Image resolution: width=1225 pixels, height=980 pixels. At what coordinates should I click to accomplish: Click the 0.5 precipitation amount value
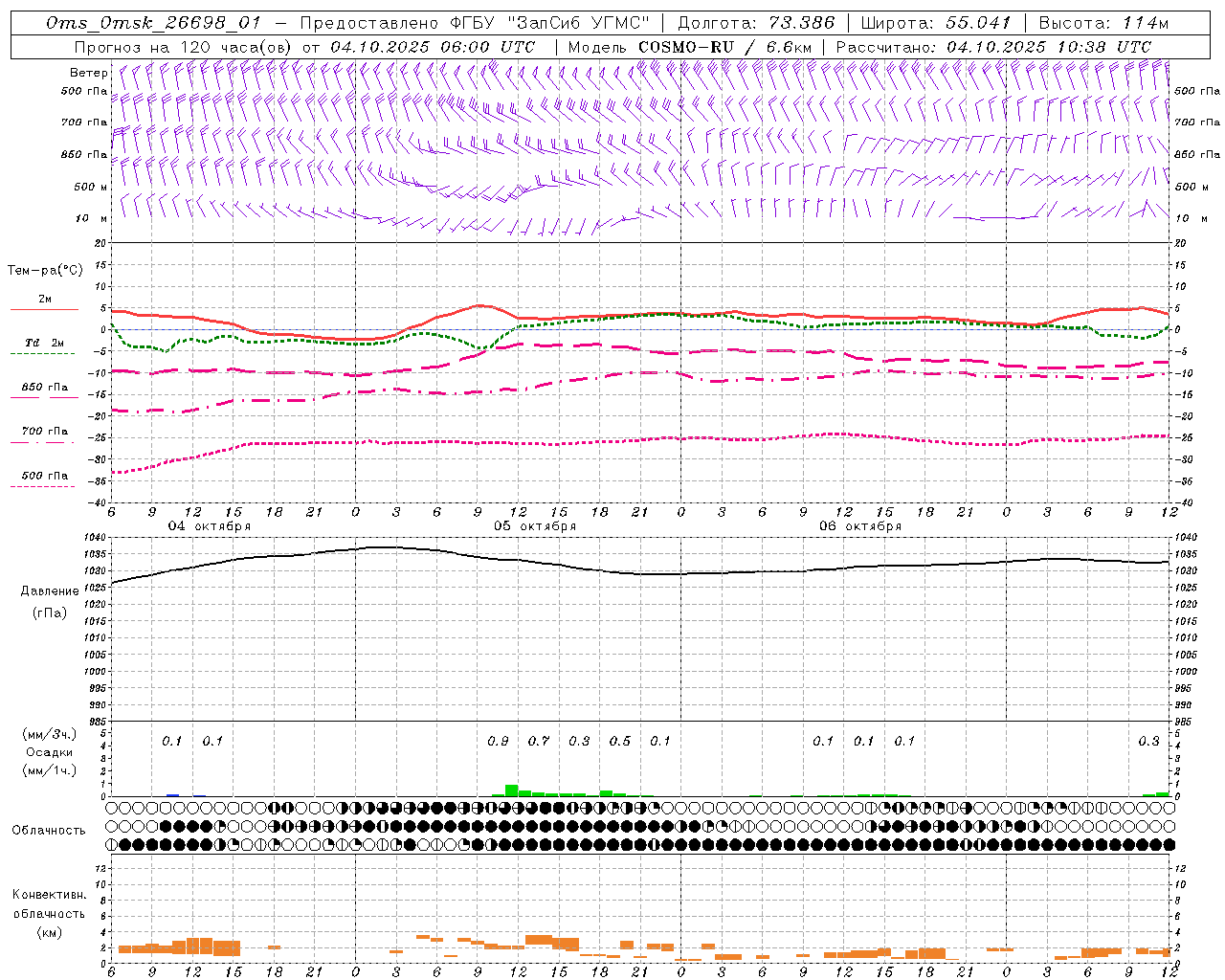(620, 741)
